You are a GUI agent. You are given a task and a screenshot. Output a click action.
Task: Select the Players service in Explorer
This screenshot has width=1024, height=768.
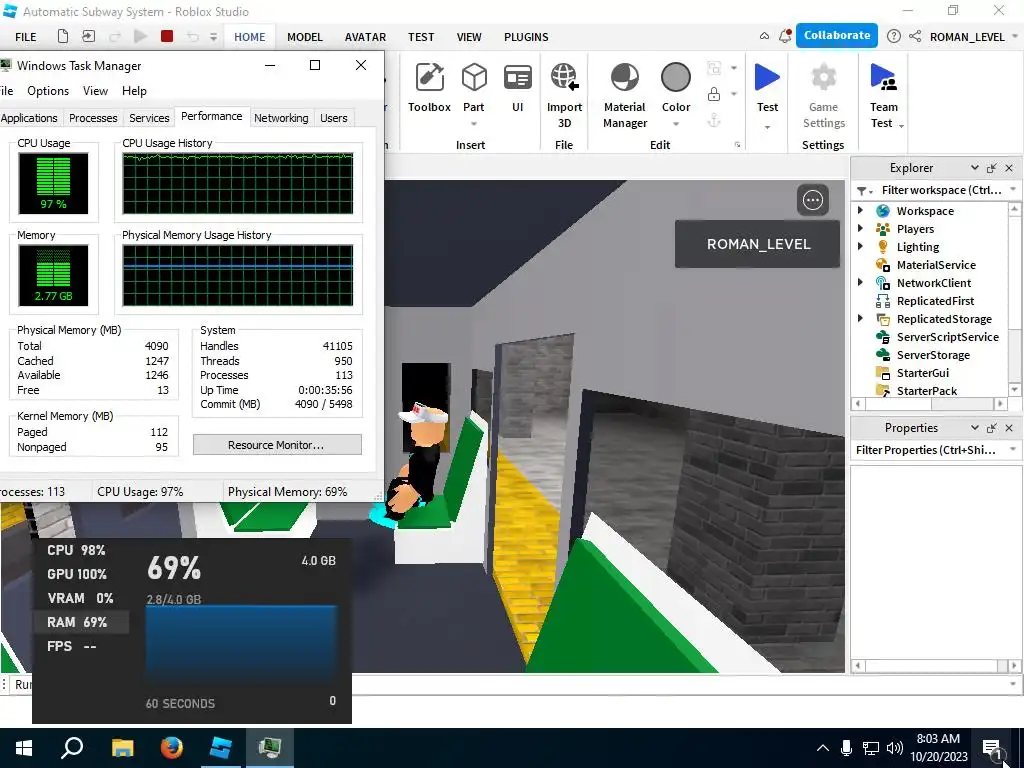[x=915, y=229]
